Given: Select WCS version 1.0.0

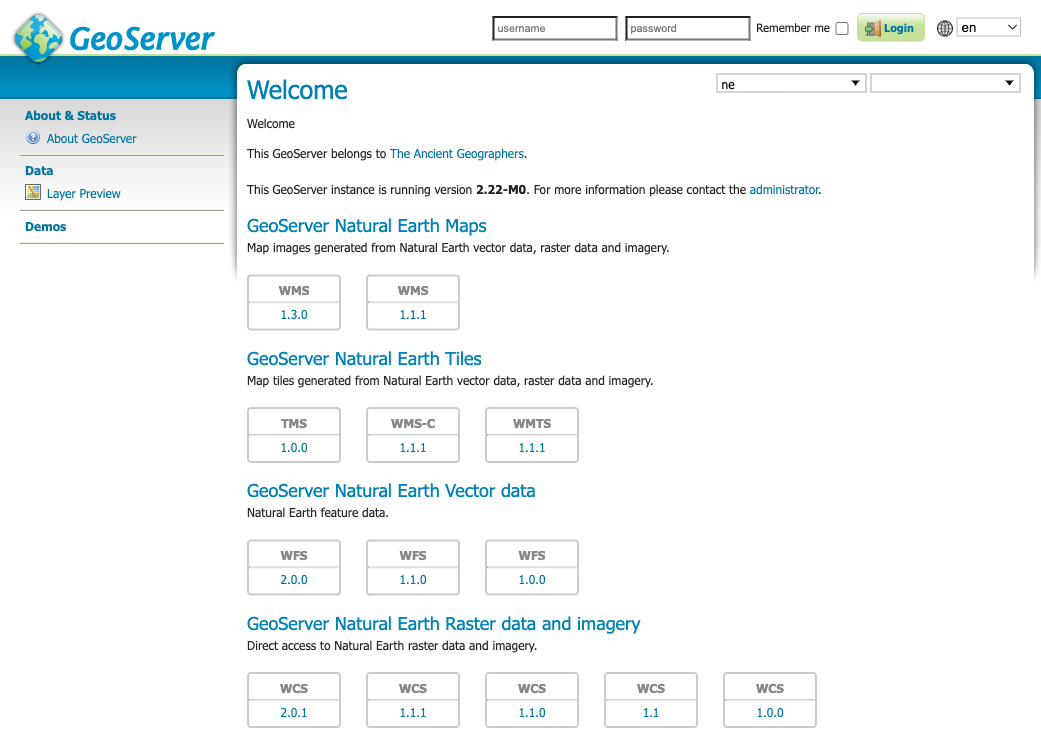Looking at the screenshot, I should 769,713.
